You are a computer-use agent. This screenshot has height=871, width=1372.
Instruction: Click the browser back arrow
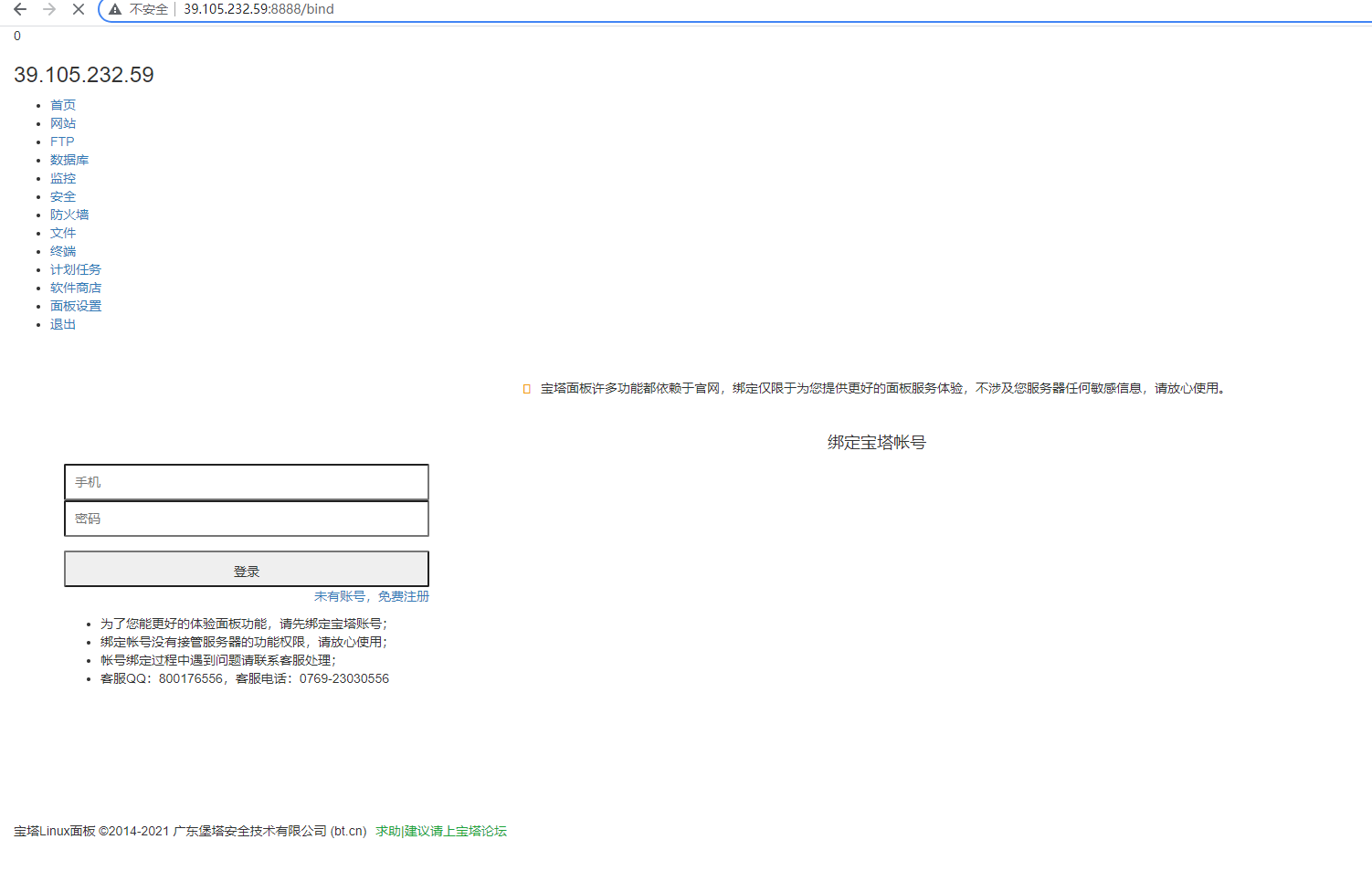tap(20, 9)
